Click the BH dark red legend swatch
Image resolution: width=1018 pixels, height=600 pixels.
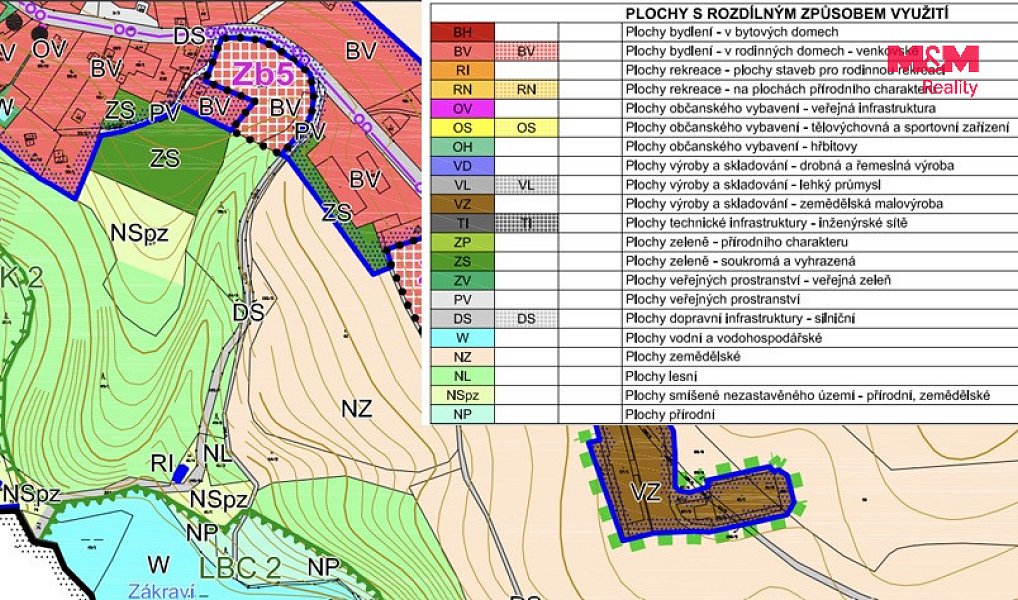[x=462, y=32]
